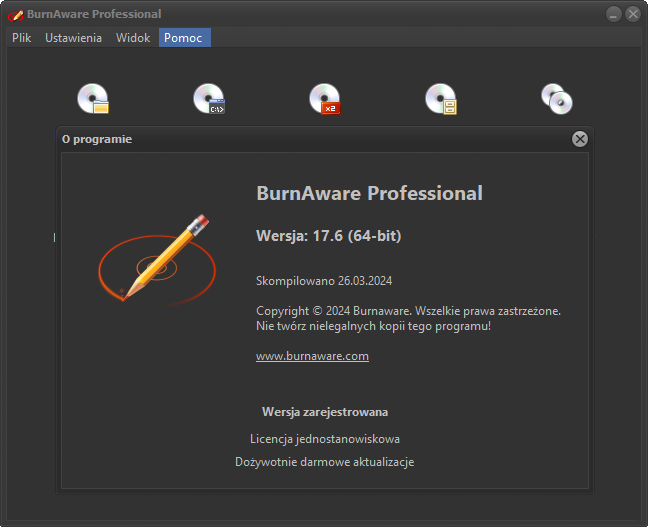Screen dimensions: 648x527
Task: Close the BurnAware Professional window
Action: tap(633, 14)
